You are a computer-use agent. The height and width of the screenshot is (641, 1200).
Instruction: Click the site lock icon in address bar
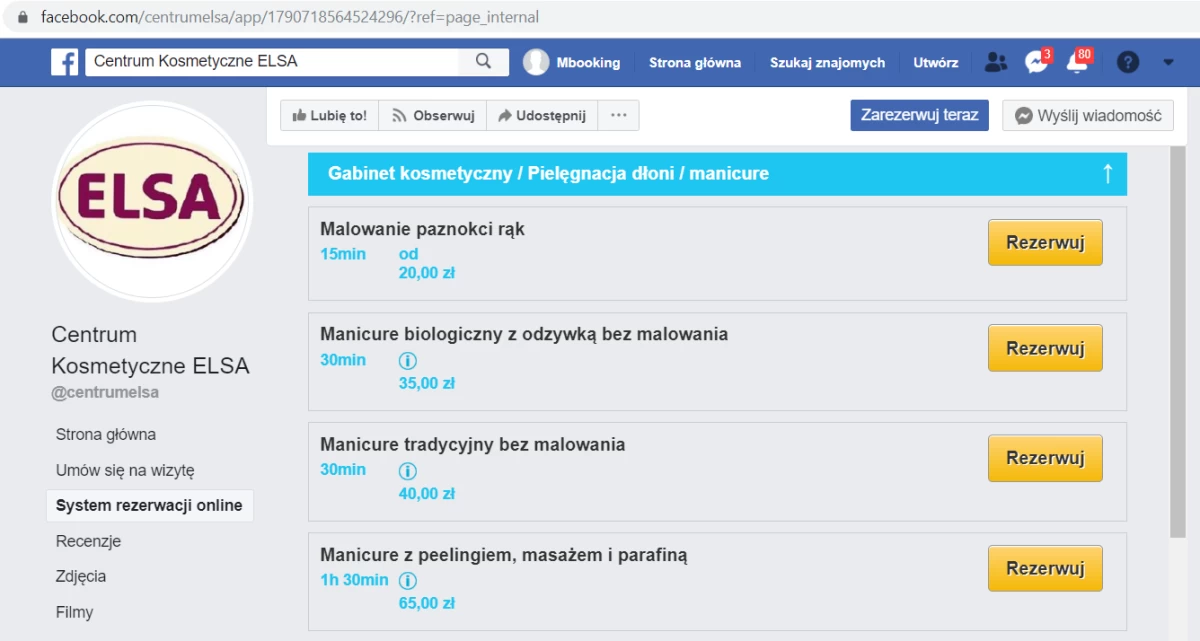pyautogui.click(x=23, y=17)
